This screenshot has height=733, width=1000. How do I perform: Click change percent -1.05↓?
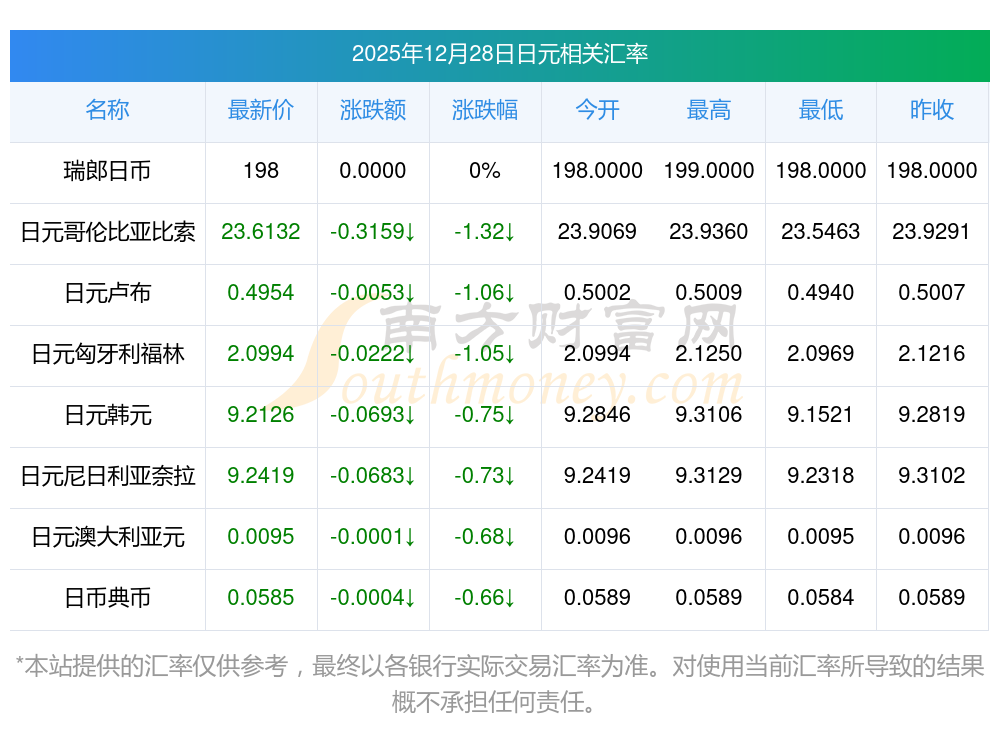pyautogui.click(x=485, y=353)
